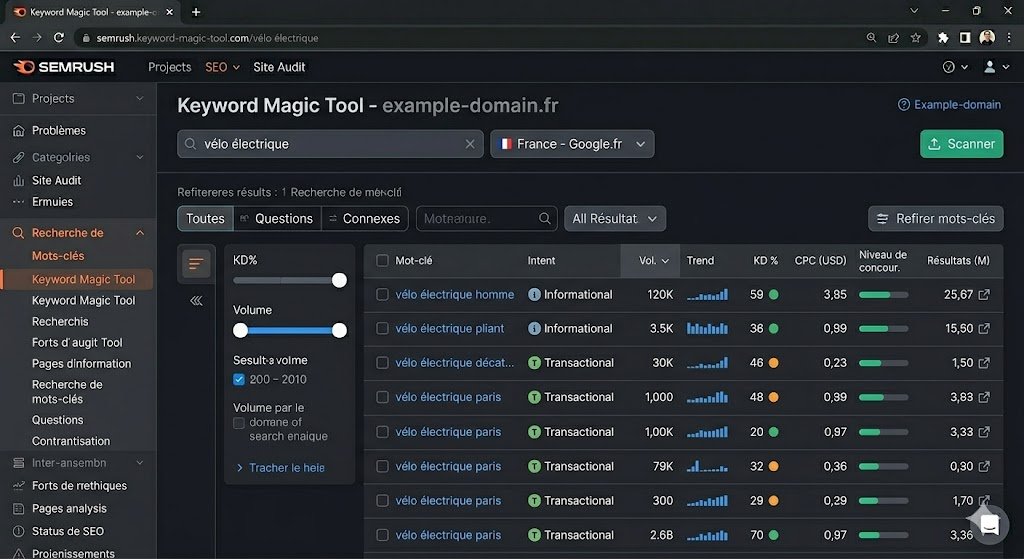1024x559 pixels.
Task: Expand the Projects sidebar section
Action: [139, 99]
